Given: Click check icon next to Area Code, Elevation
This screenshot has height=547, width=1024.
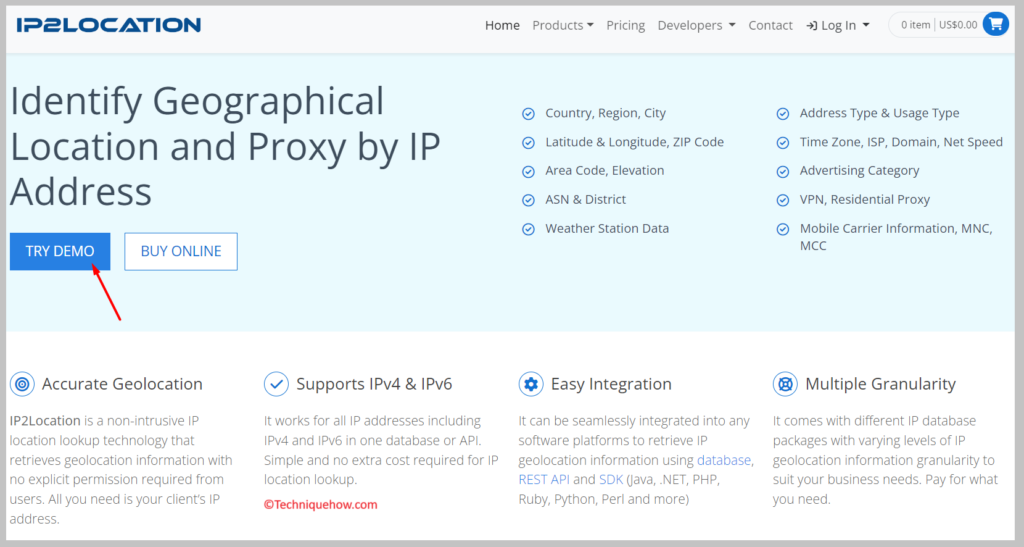Looking at the screenshot, I should pyautogui.click(x=528, y=172).
